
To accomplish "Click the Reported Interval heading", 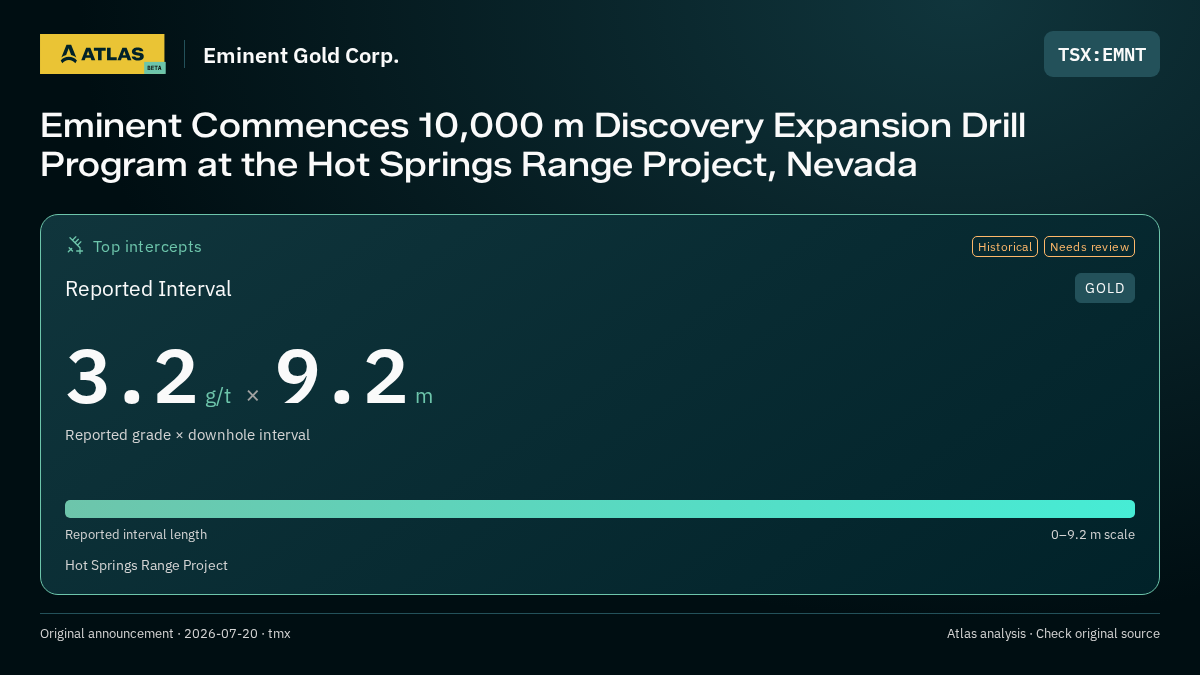I will tap(148, 289).
